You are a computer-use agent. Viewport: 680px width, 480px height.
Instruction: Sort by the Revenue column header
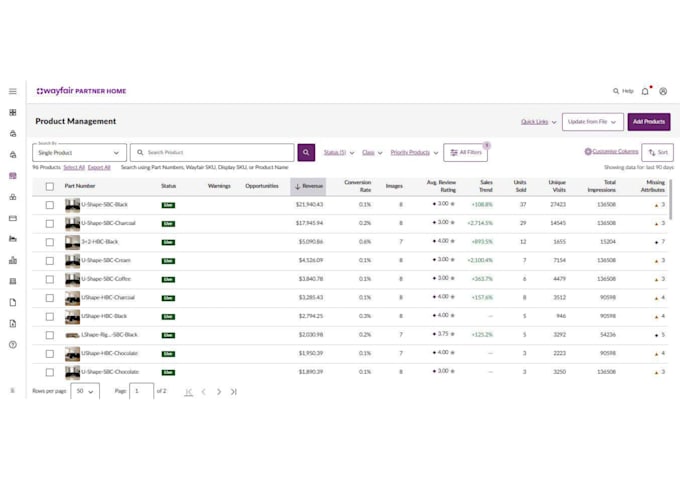308,186
